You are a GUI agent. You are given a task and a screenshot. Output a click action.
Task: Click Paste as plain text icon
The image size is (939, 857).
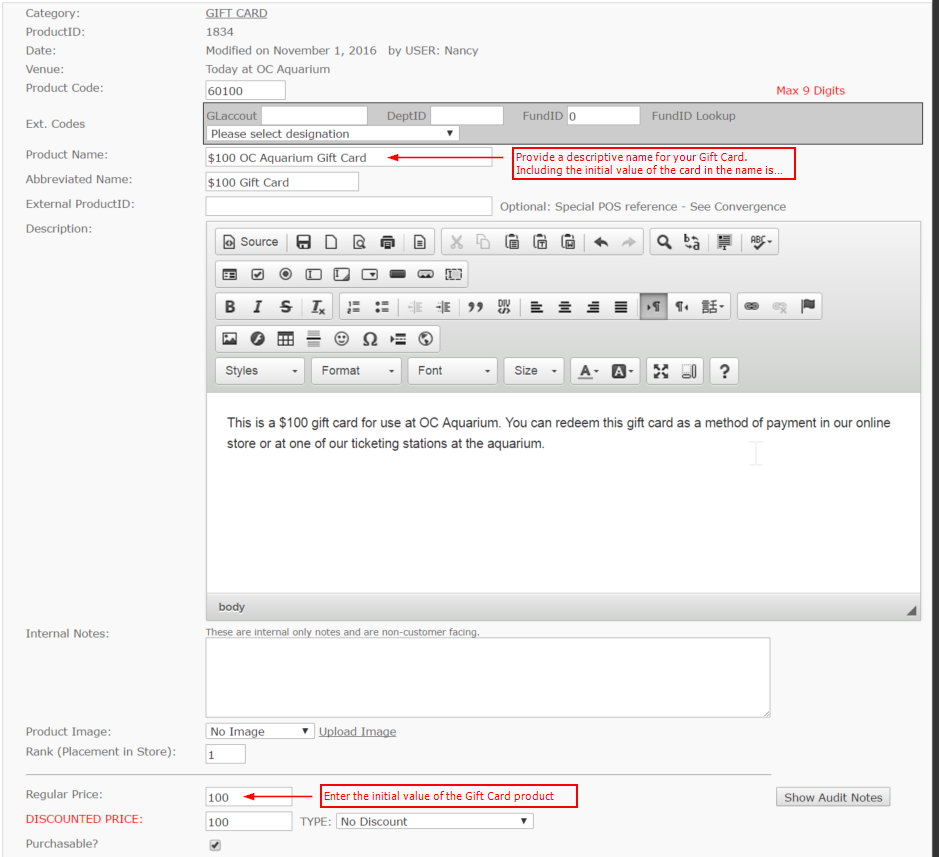540,242
